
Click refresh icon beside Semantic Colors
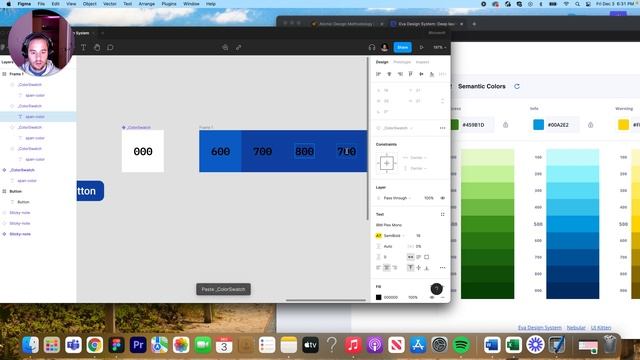pyautogui.click(x=517, y=87)
